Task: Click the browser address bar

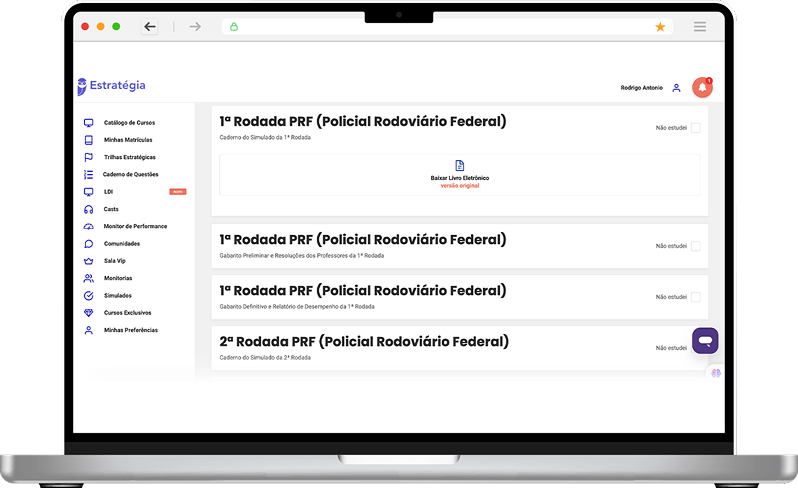Action: click(440, 27)
